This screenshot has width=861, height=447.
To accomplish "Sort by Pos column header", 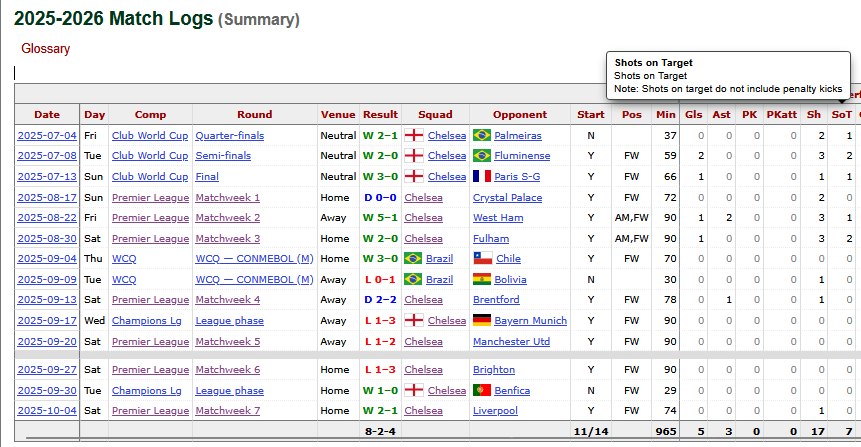I will [631, 114].
